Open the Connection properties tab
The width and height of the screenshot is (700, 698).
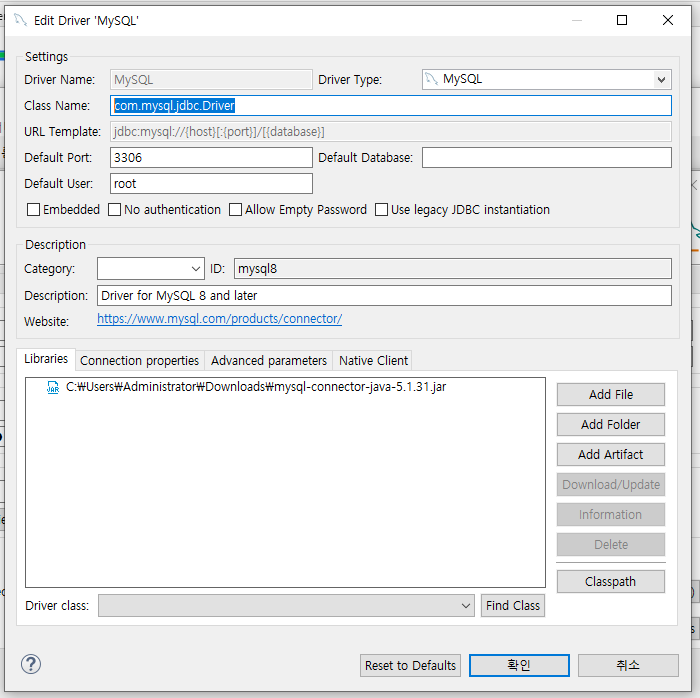[x=139, y=361]
